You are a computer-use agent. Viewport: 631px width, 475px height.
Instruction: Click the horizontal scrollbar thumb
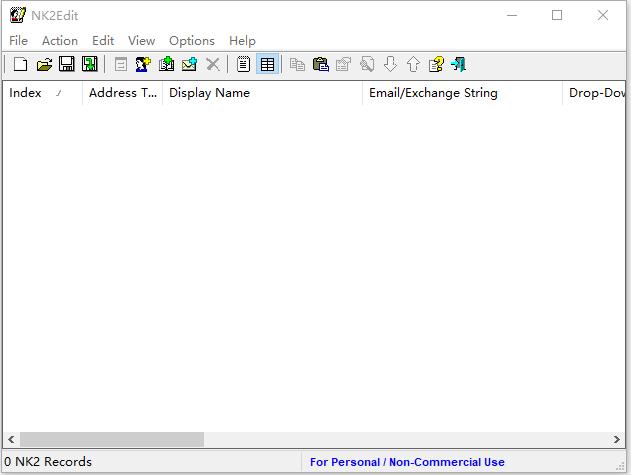pos(112,439)
